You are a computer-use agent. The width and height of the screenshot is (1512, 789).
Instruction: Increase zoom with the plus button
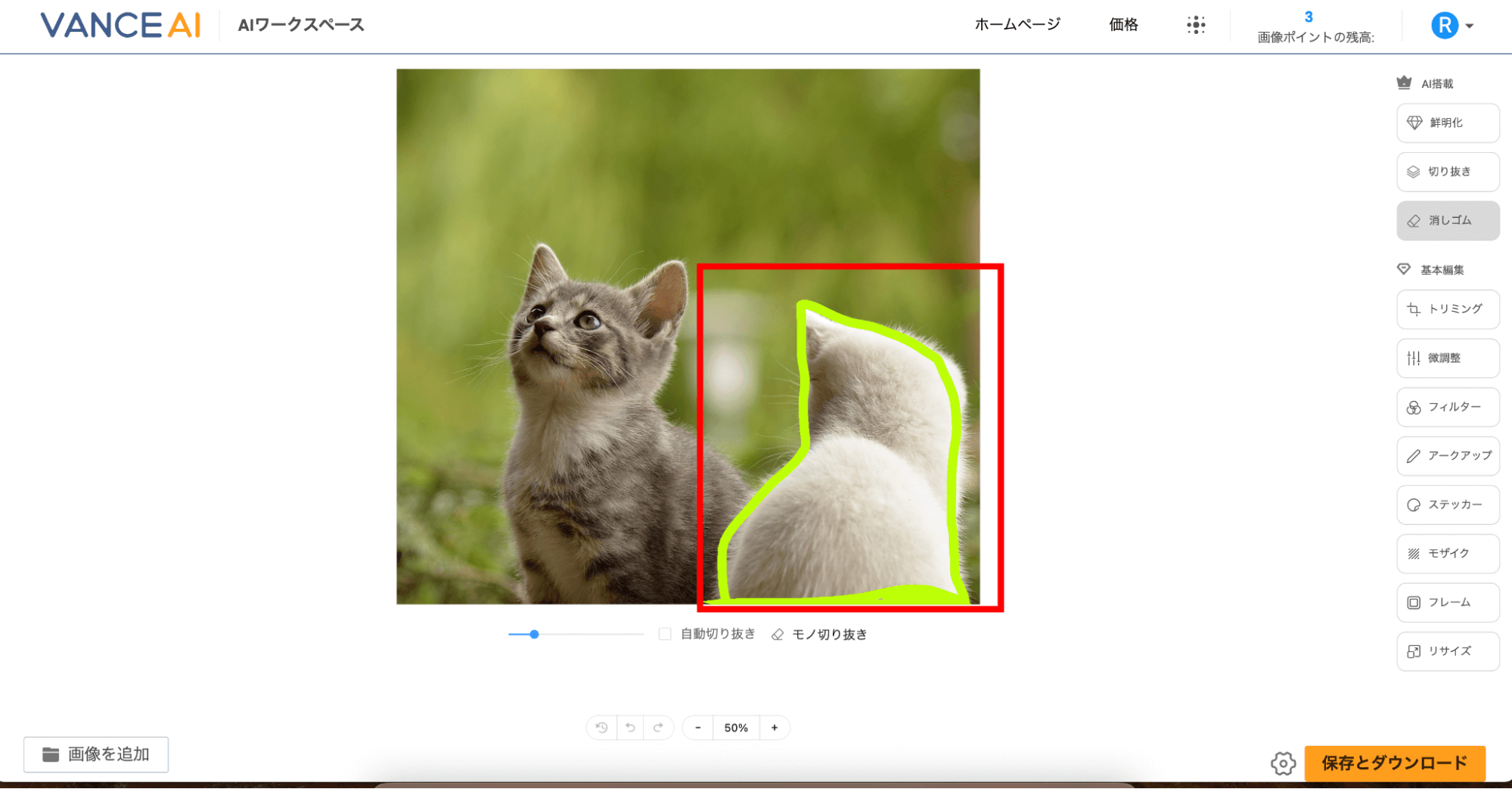coord(775,728)
